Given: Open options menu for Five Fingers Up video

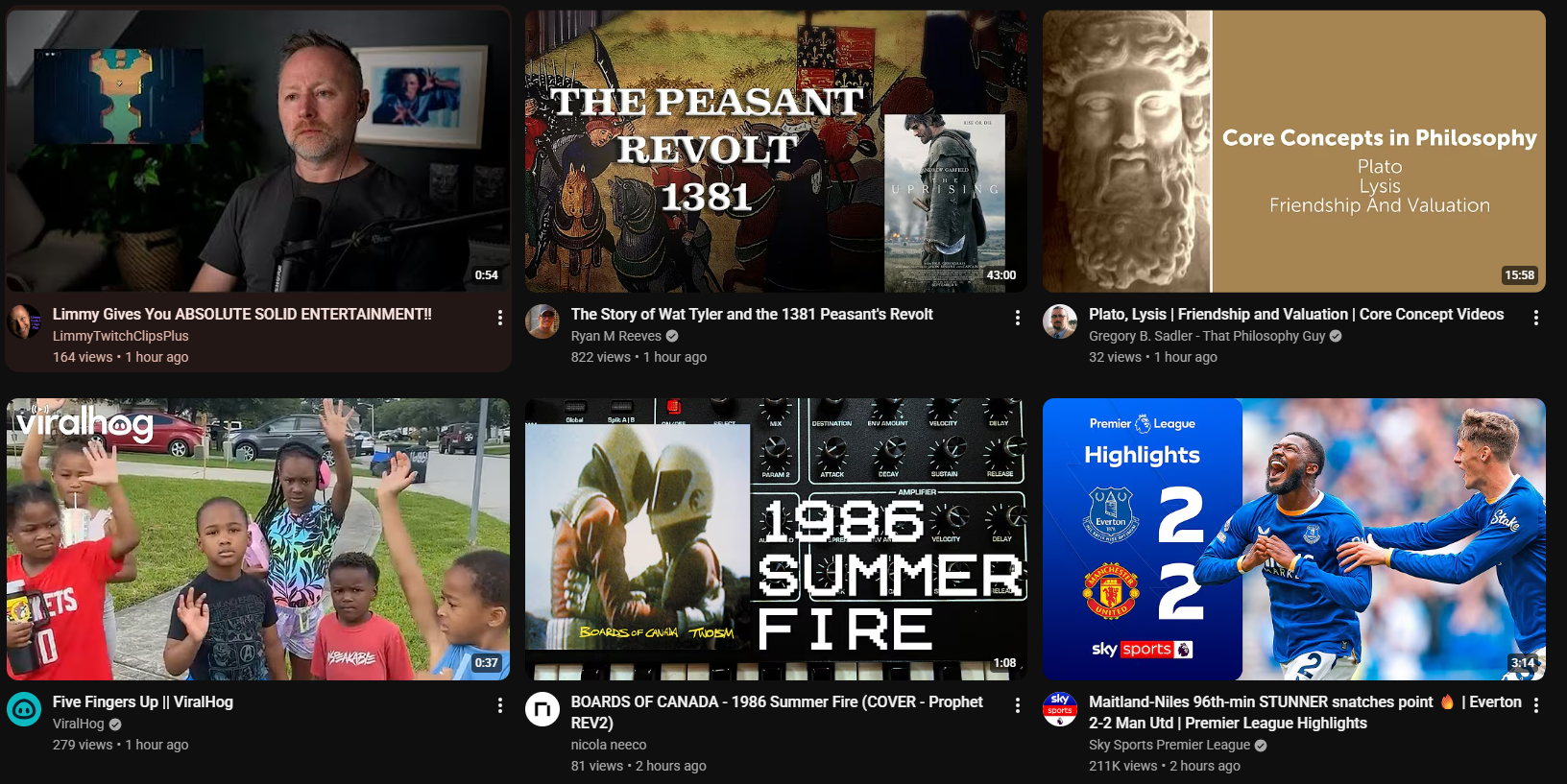Looking at the screenshot, I should point(499,705).
